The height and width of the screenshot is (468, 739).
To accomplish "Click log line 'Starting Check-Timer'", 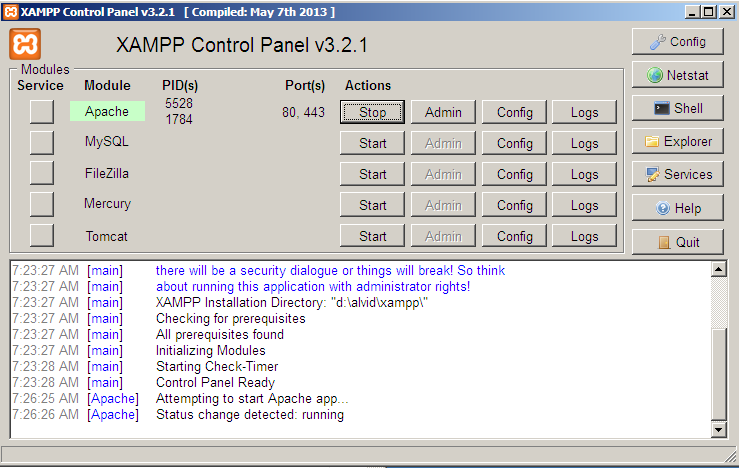I will (x=217, y=366).
